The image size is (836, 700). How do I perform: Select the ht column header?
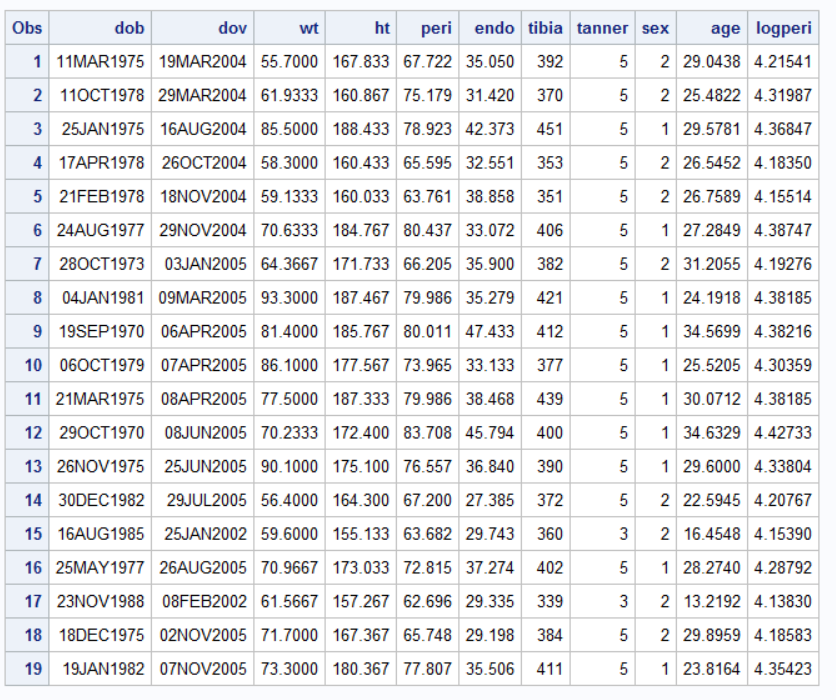[382, 29]
